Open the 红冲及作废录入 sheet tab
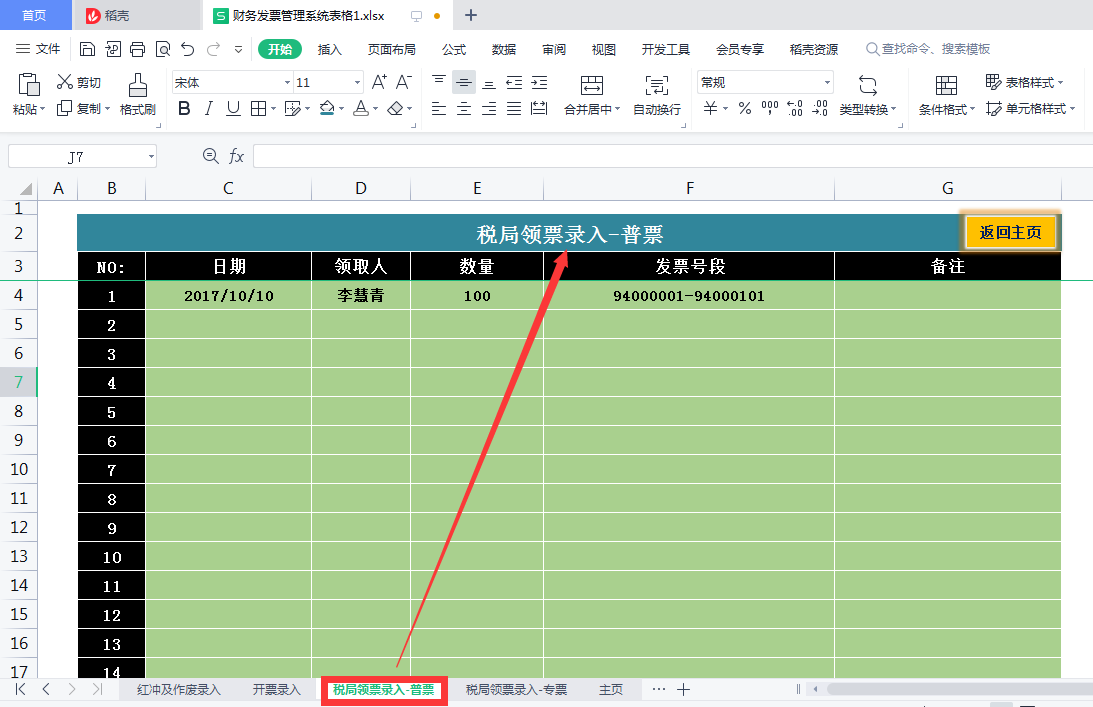Viewport: 1093px width, 707px height. click(178, 690)
